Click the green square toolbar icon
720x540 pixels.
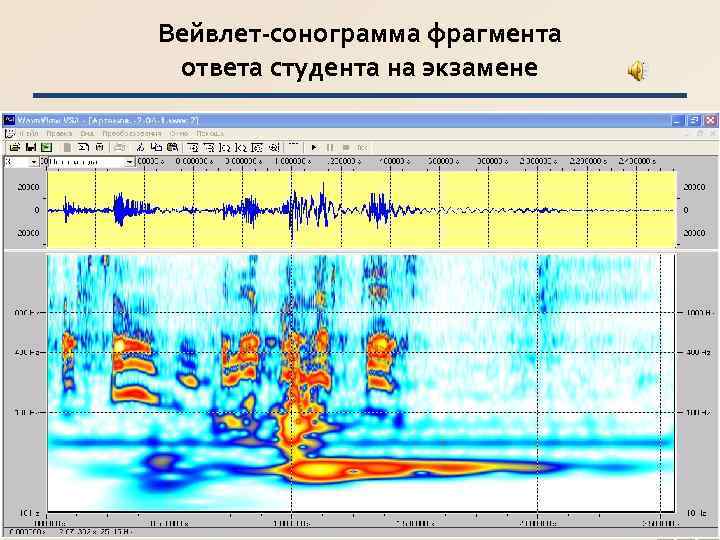(x=46, y=147)
